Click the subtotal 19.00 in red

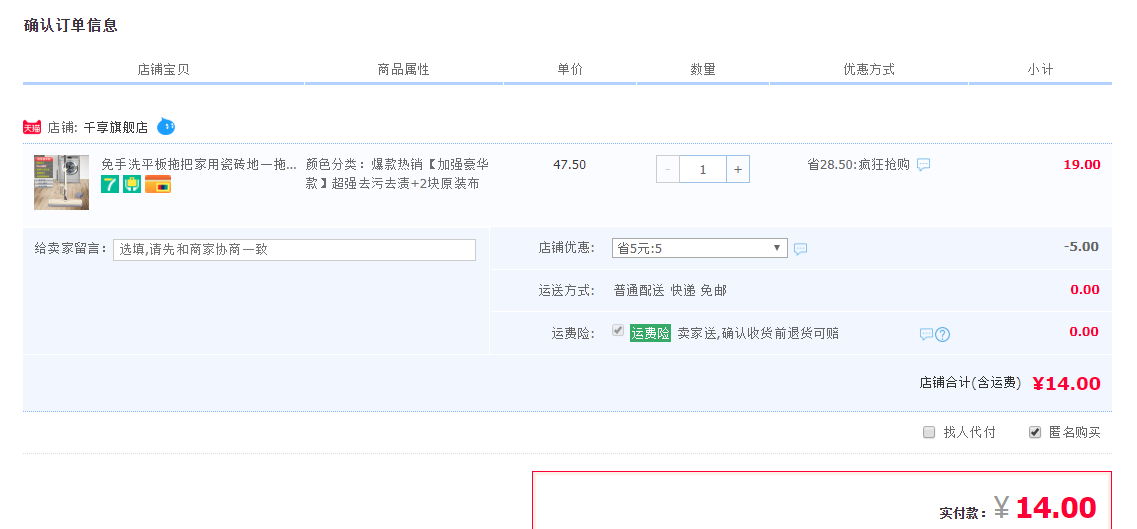pyautogui.click(x=1082, y=164)
